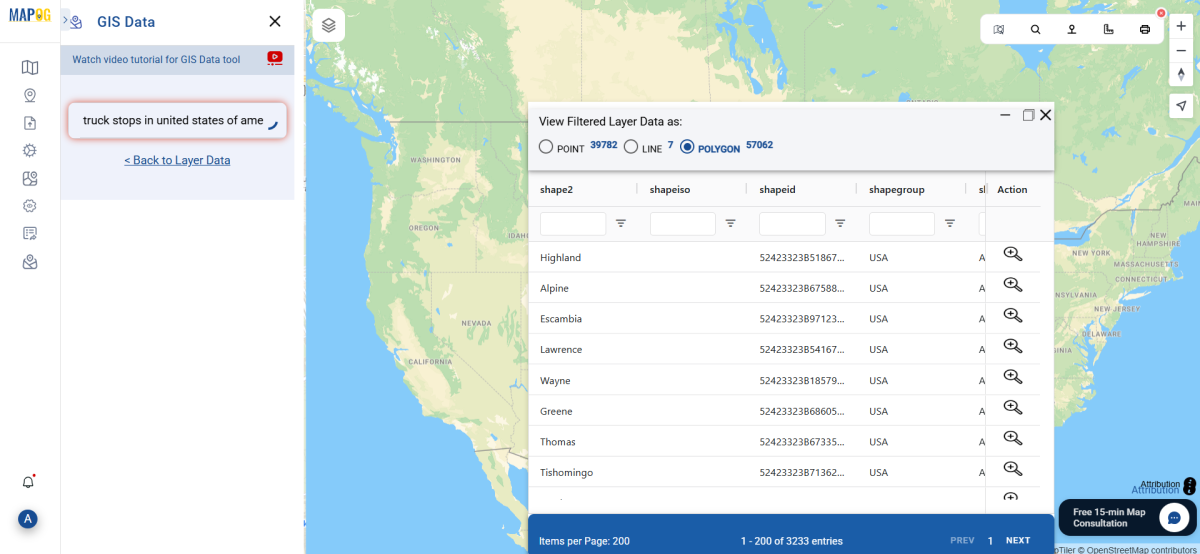Zoom in on the map
Viewport: 1200px width, 554px height.
tap(1181, 26)
